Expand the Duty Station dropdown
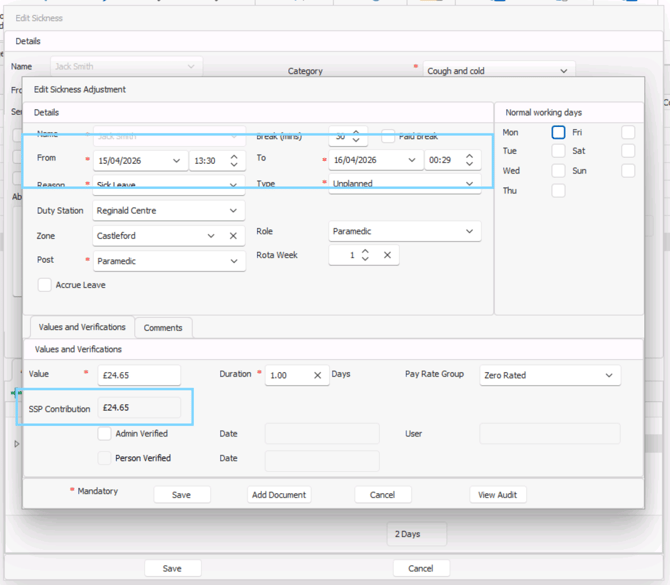Viewport: 670px width, 585px height. 234,211
